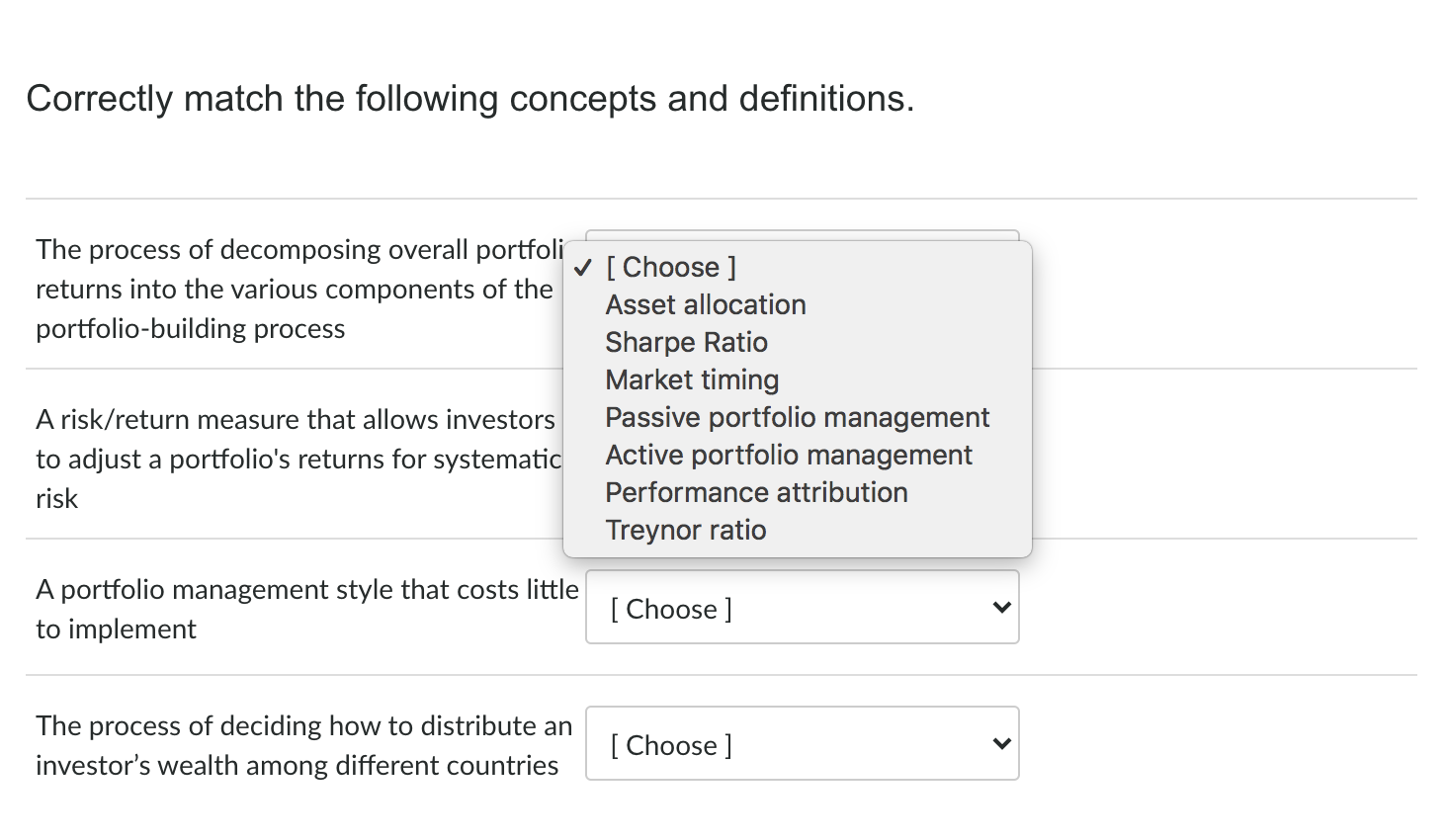The height and width of the screenshot is (840, 1447).
Task: Click chevron arrow on the management style dropdown
Action: pos(1001,608)
